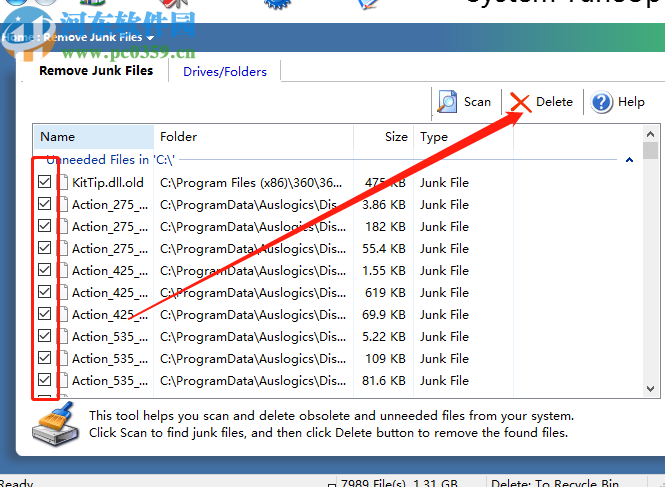The image size is (665, 487).
Task: Deselect the checkbox for the 69.9 KB file
Action: (45, 314)
